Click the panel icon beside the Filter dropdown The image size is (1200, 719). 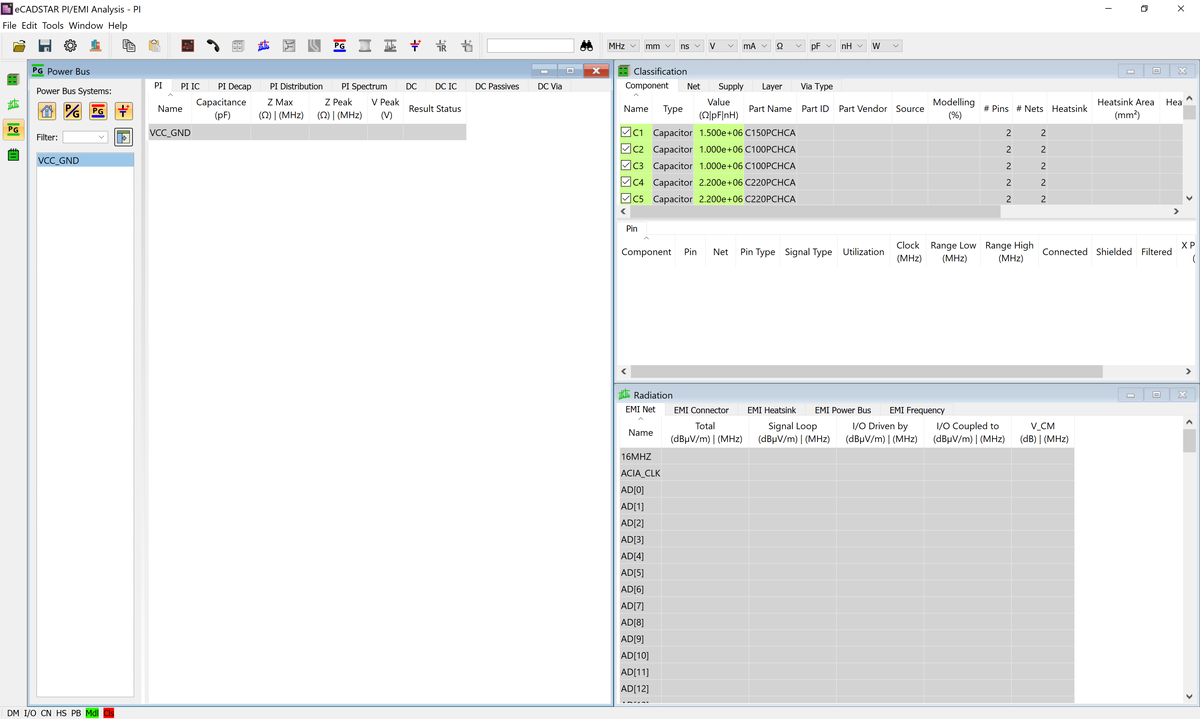[124, 137]
